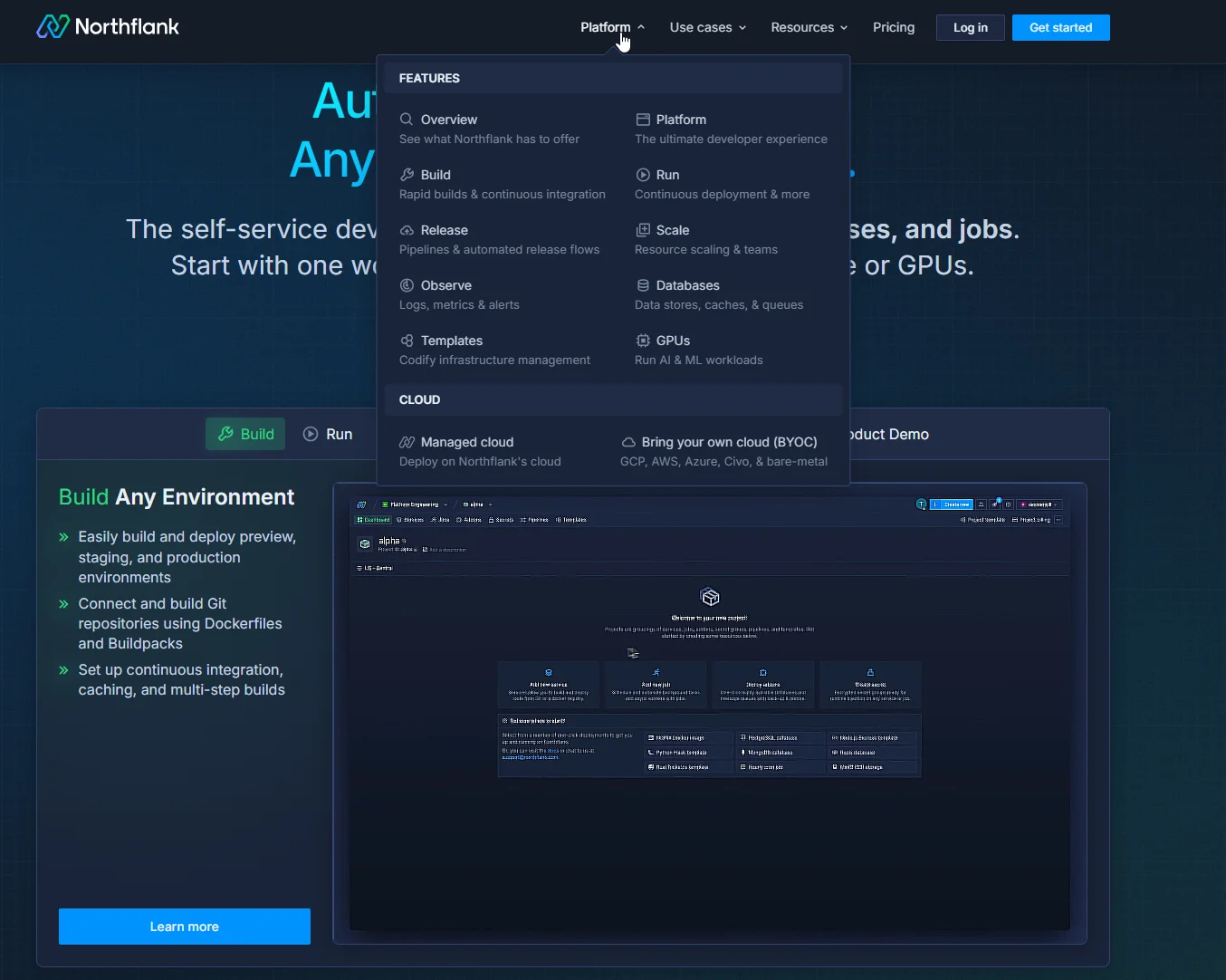This screenshot has height=980, width=1226.
Task: Click 'Codify infrastructure management' text
Action: pos(494,360)
